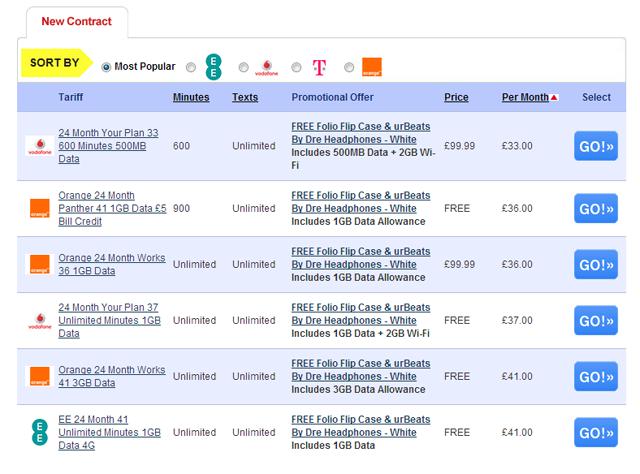Open Orange 24 Month Works 41 3GB link

click(112, 376)
